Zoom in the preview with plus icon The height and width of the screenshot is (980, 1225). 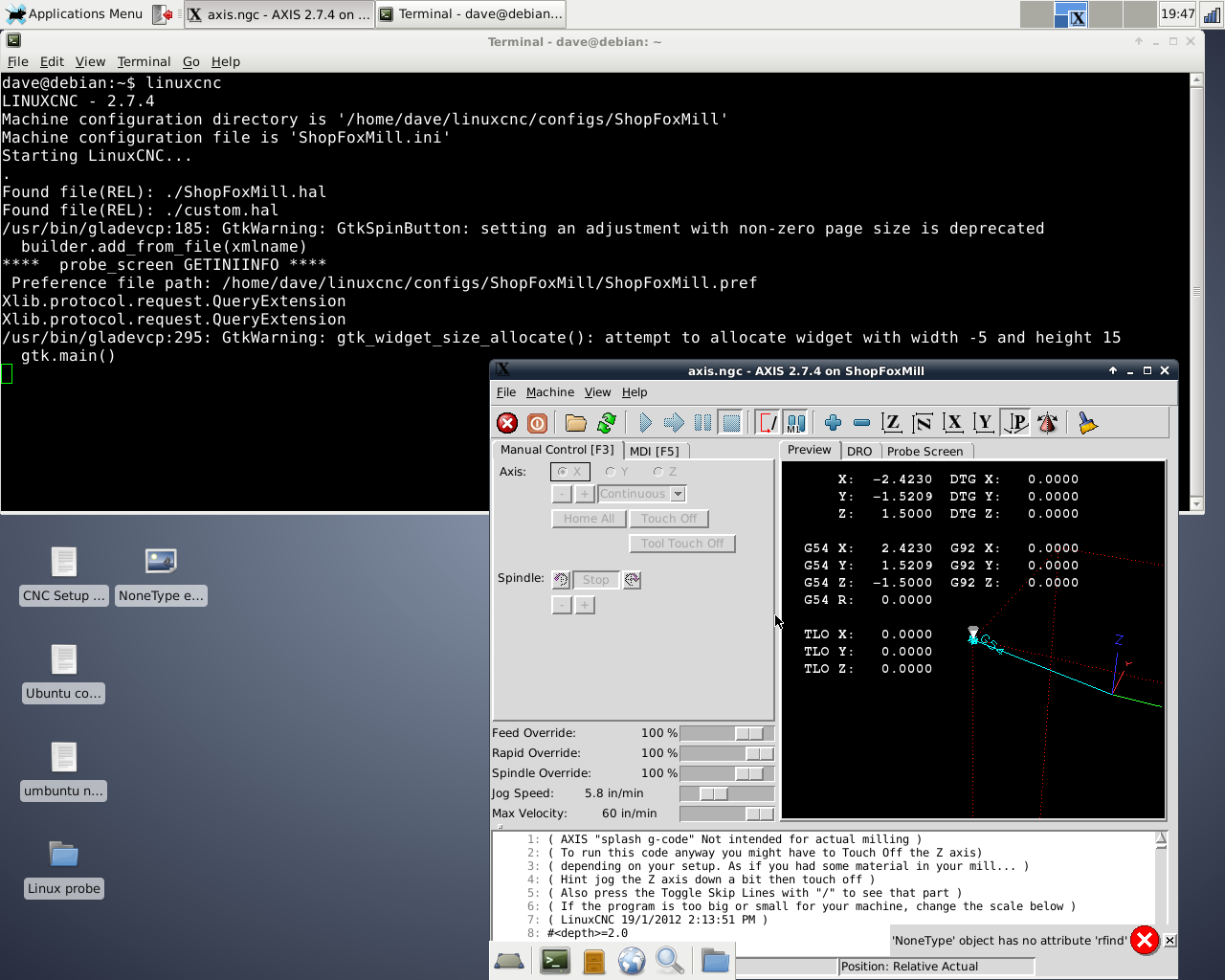coord(833,423)
